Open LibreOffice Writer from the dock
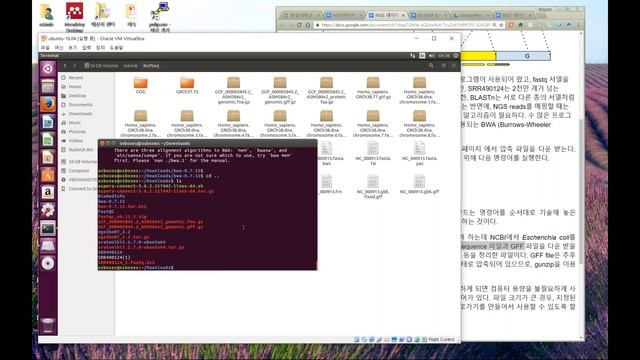 tap(48, 122)
